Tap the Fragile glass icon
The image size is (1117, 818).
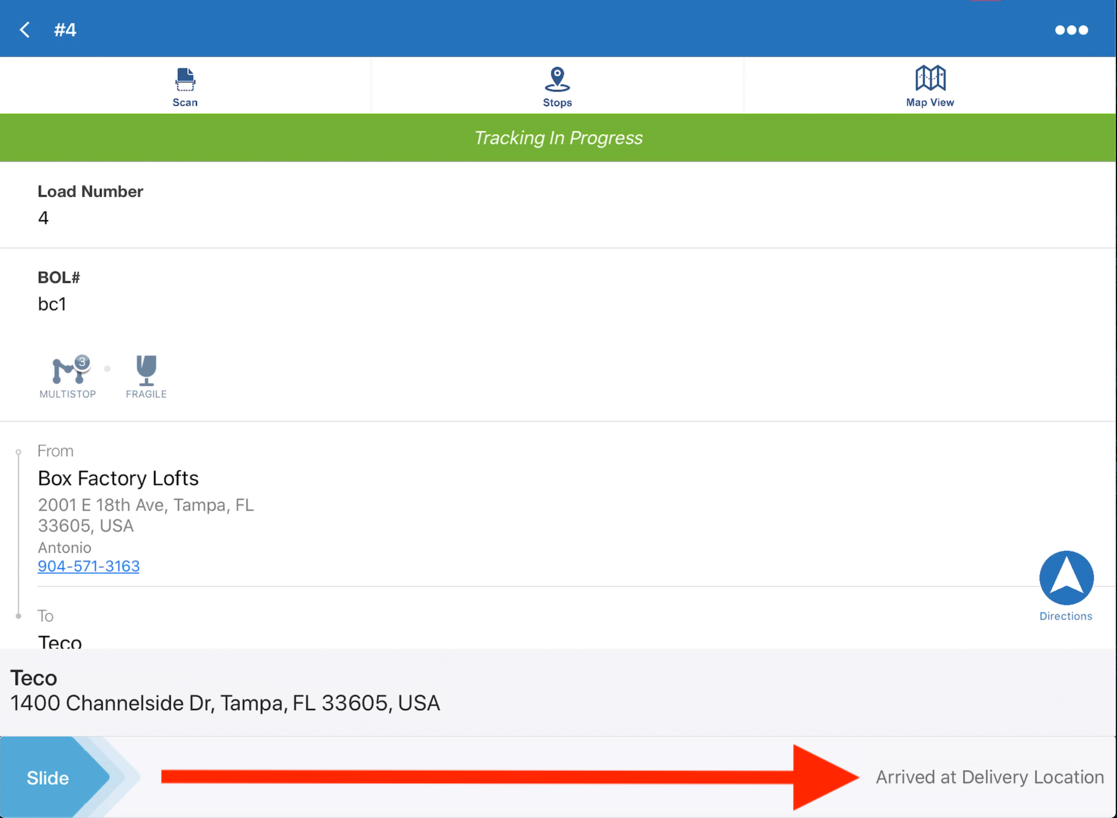(x=146, y=371)
